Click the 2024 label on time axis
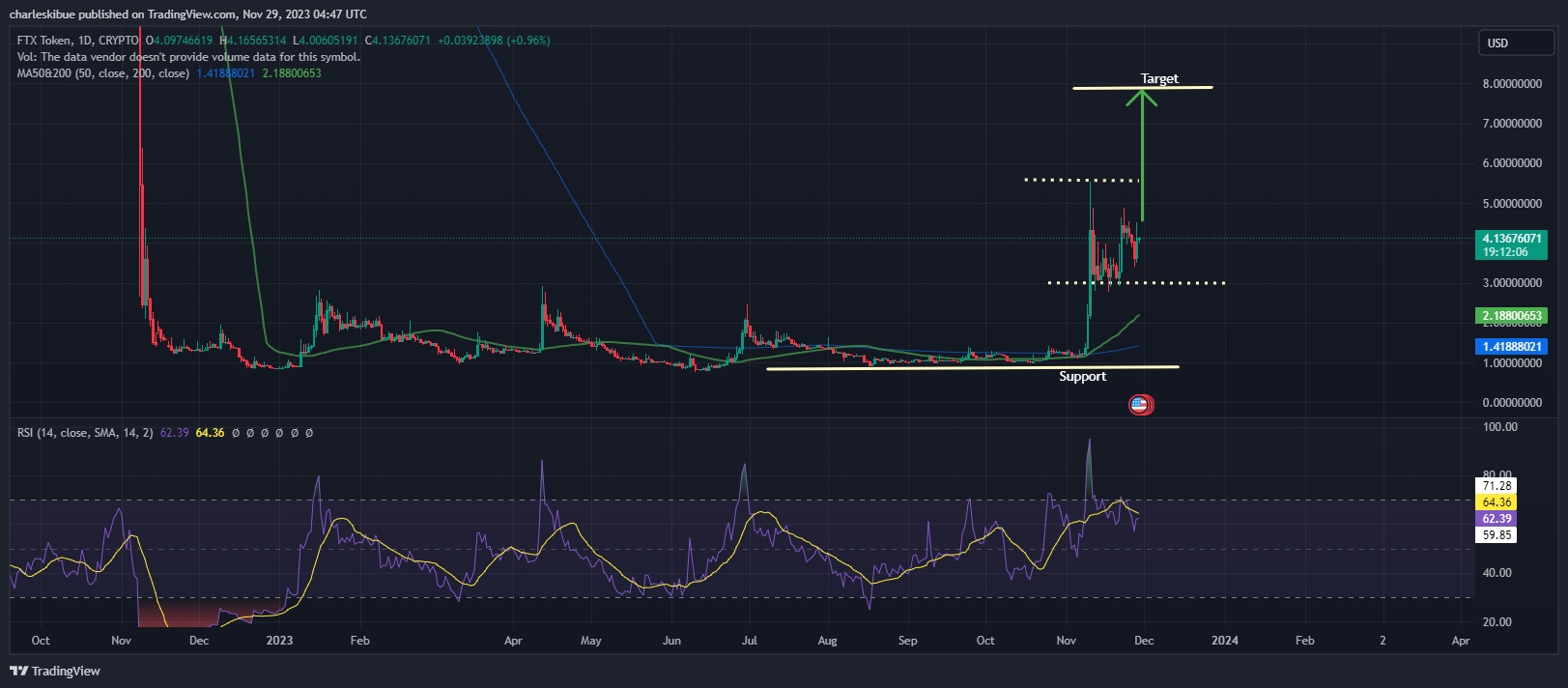 [1225, 641]
